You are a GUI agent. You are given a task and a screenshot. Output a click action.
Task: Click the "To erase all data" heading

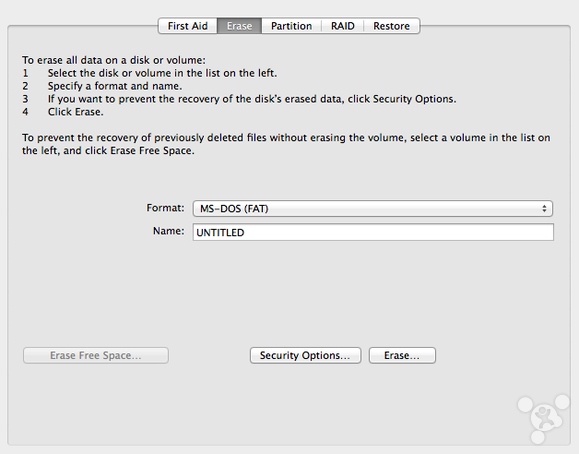(x=114, y=60)
